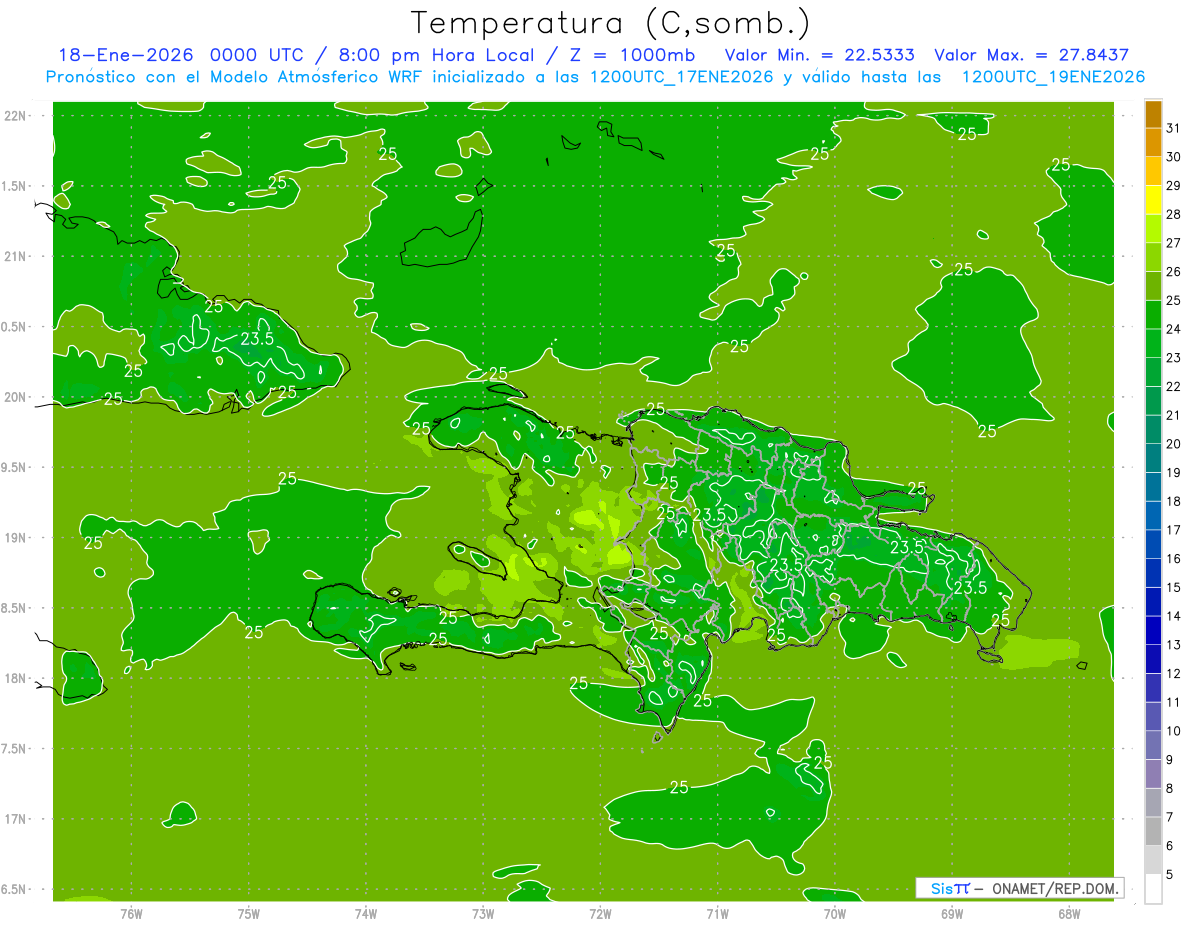
Task: Click the "20N" latitude label
Action: click(x=14, y=397)
